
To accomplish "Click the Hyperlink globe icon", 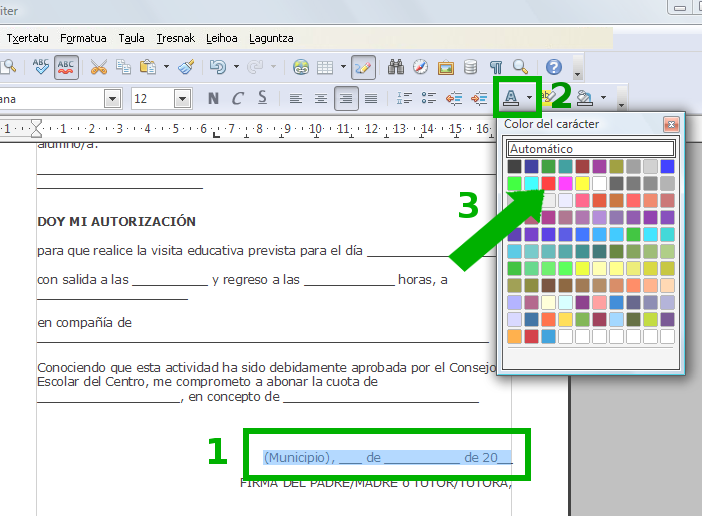I will [301, 67].
